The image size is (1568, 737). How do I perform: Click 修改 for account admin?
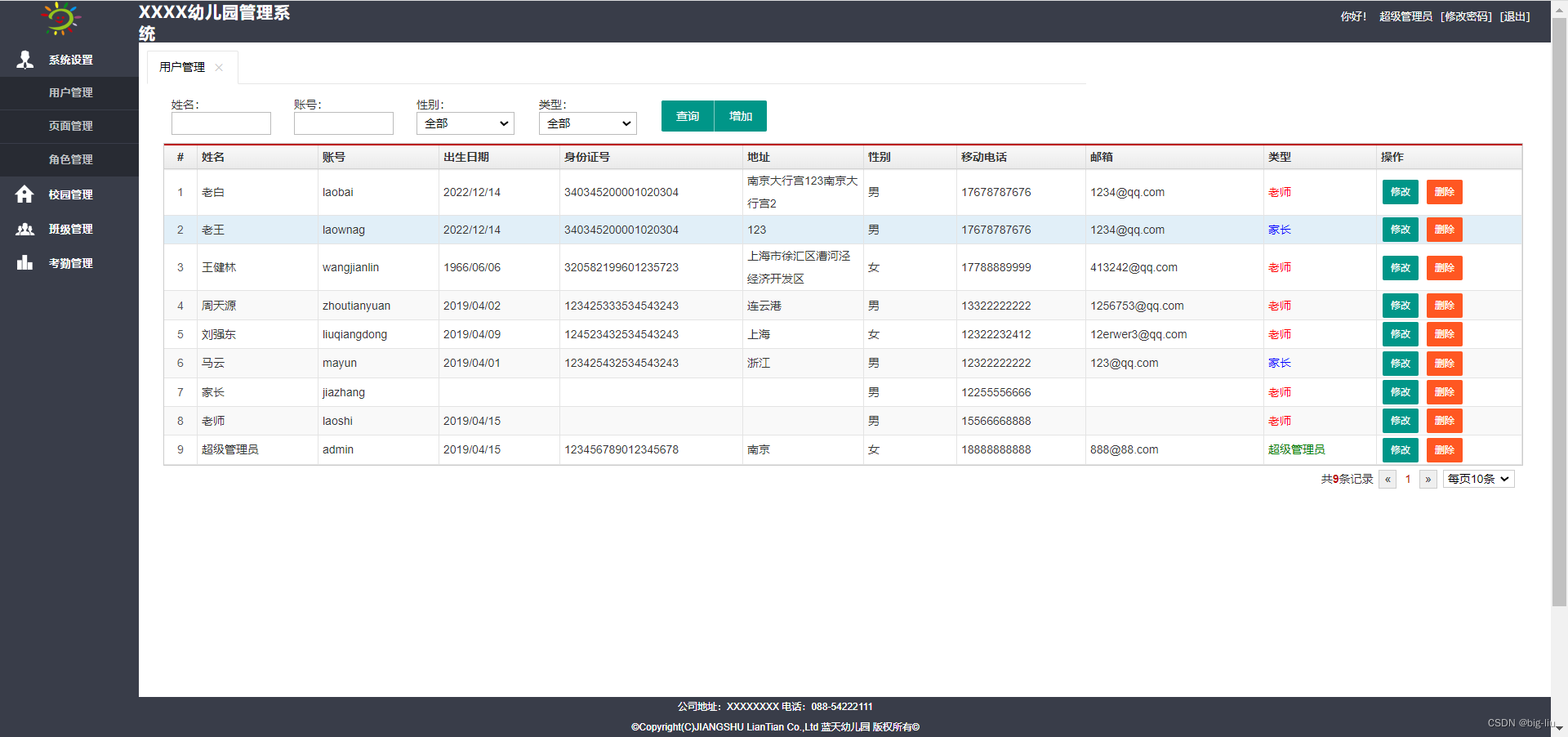click(x=1401, y=450)
